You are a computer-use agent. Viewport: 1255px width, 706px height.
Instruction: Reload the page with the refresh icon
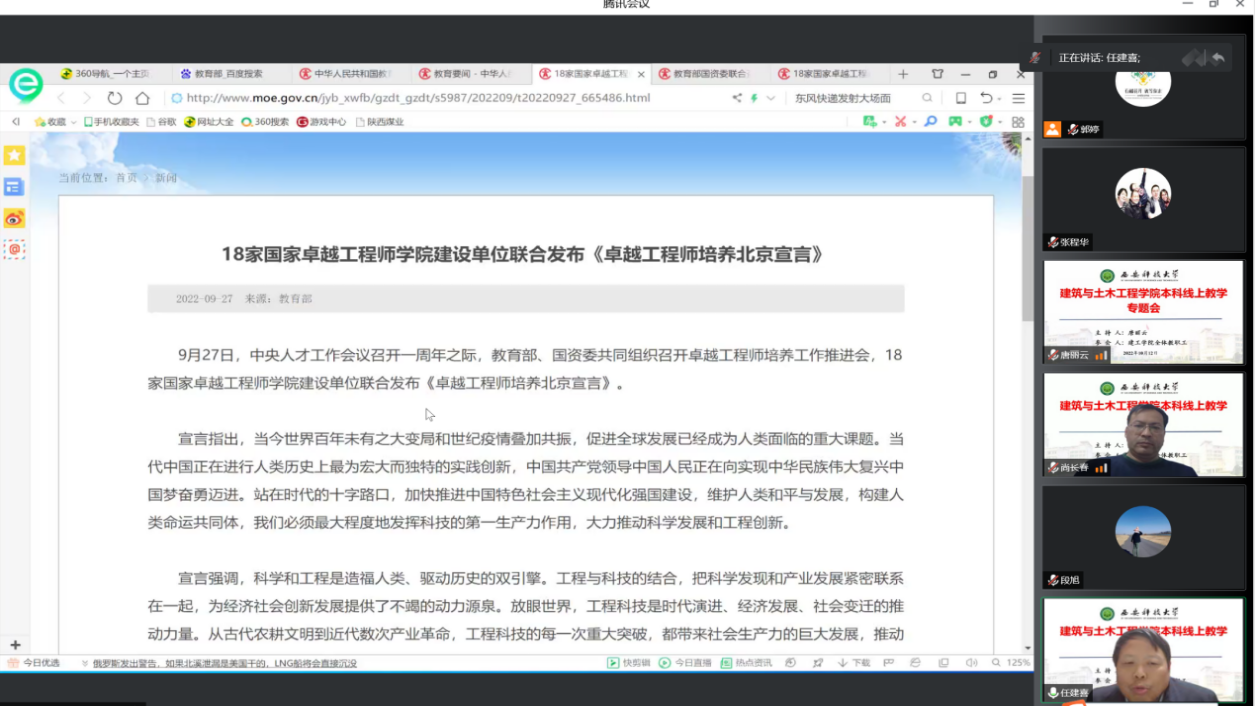[x=114, y=98]
